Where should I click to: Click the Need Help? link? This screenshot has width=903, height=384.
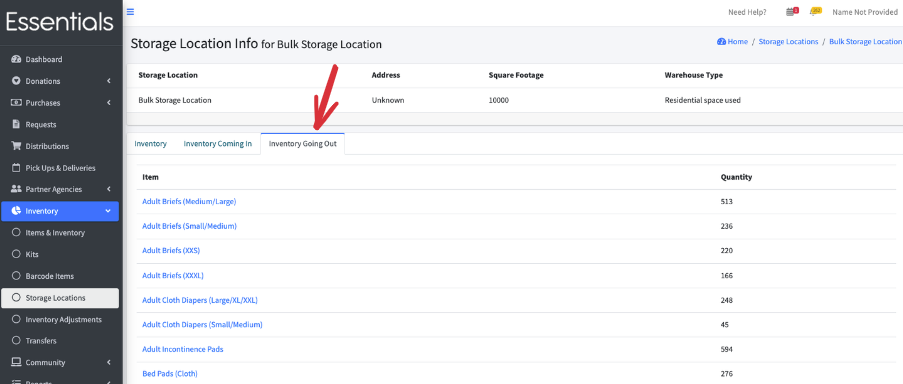pos(747,12)
